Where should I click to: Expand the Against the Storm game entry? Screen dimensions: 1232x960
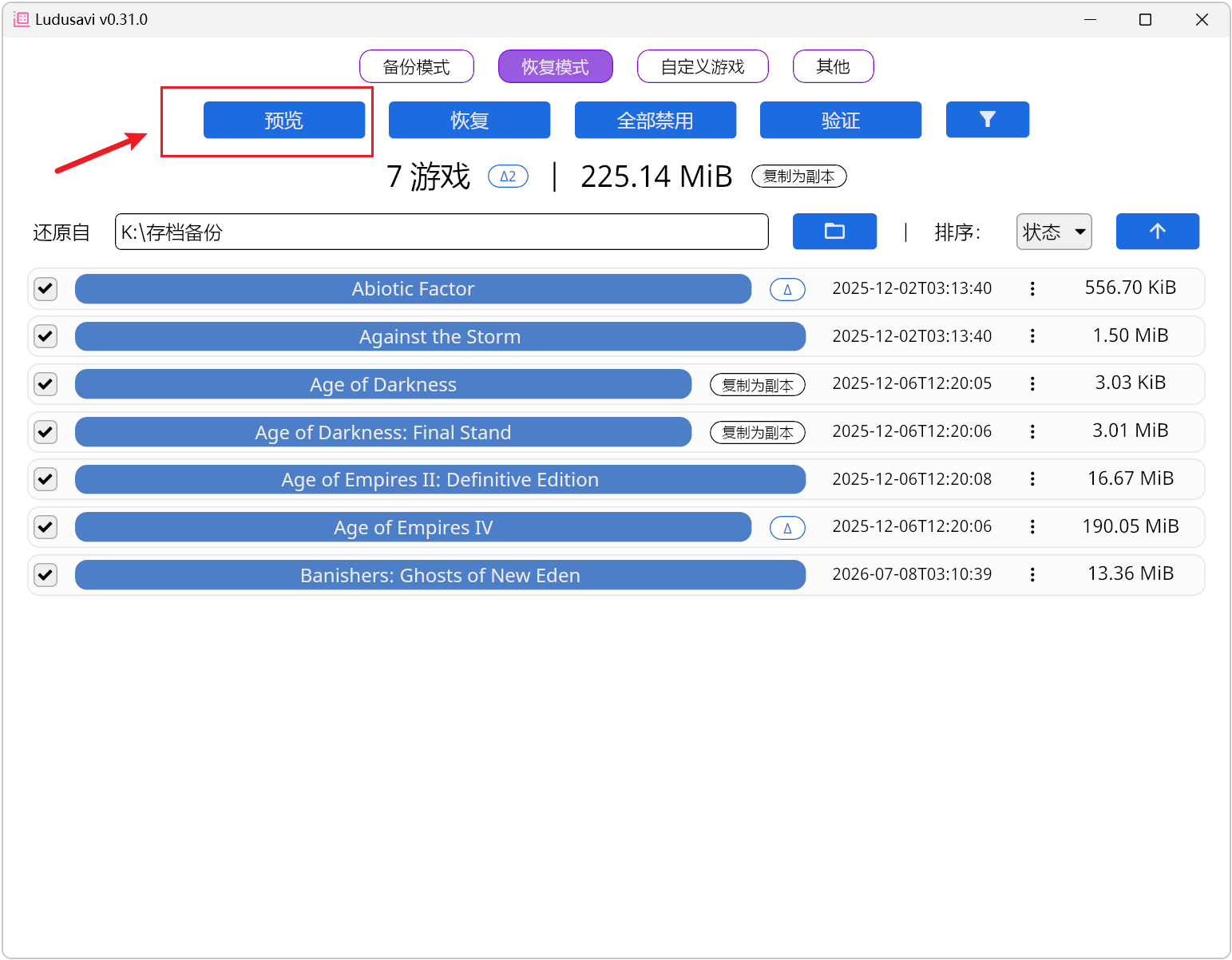pos(440,336)
